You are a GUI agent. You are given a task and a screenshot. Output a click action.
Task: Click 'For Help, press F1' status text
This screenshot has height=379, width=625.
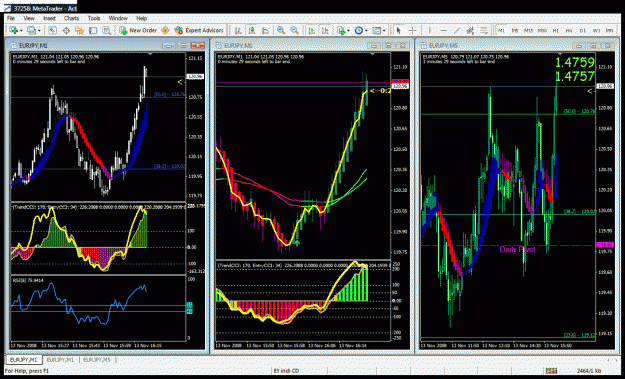coord(27,371)
